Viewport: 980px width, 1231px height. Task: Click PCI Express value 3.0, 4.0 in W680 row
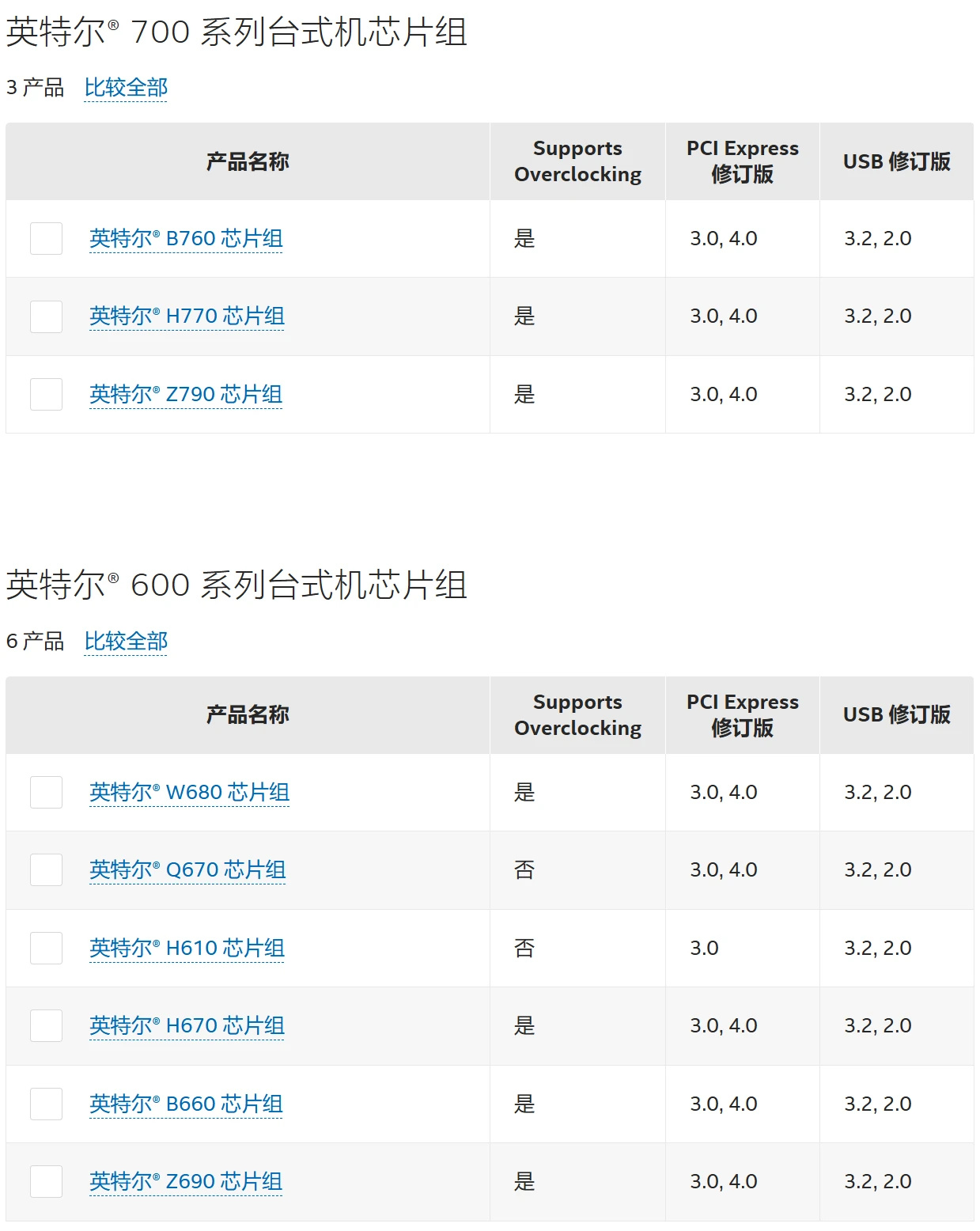(724, 792)
